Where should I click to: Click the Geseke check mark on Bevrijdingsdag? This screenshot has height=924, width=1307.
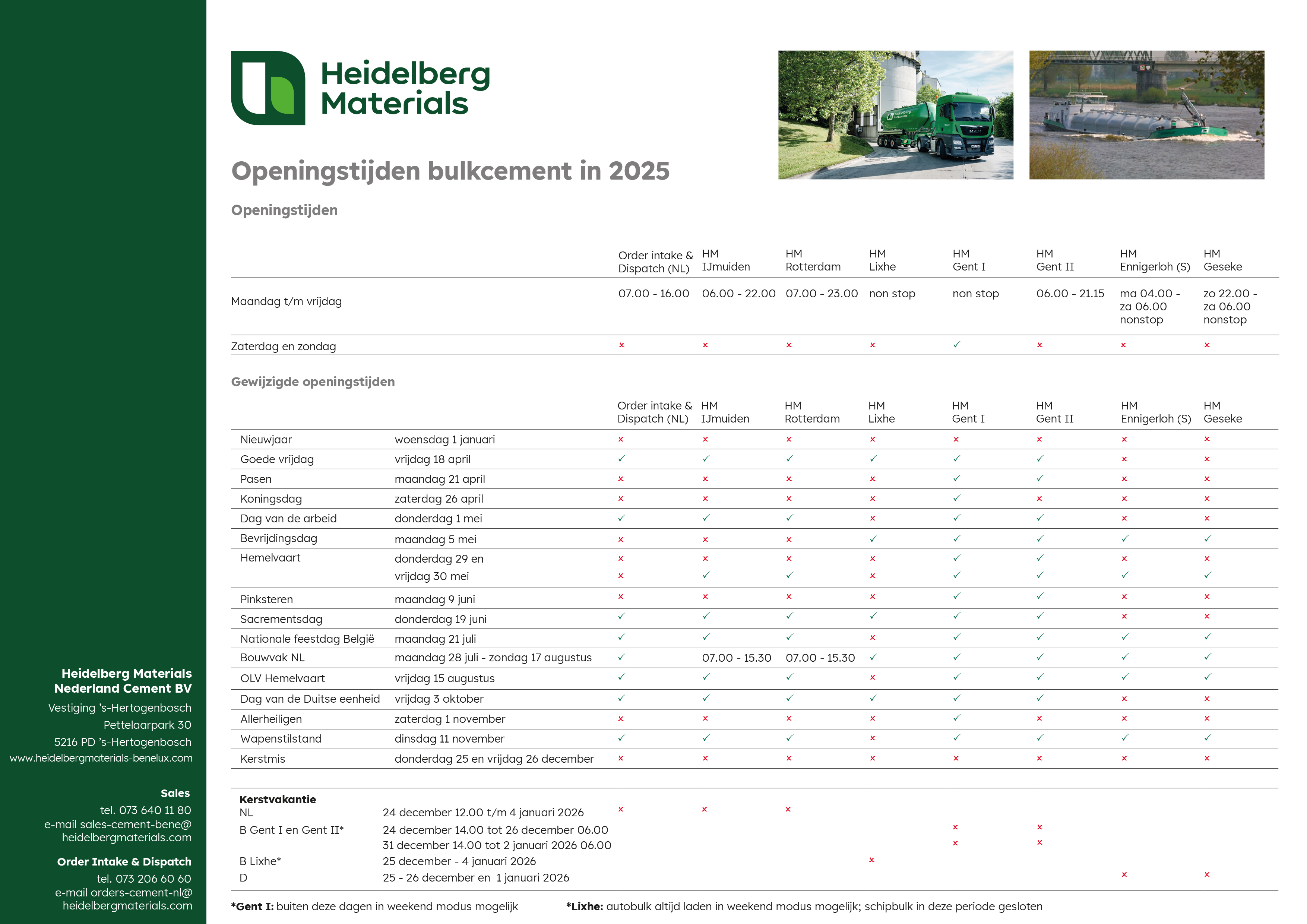(1208, 539)
